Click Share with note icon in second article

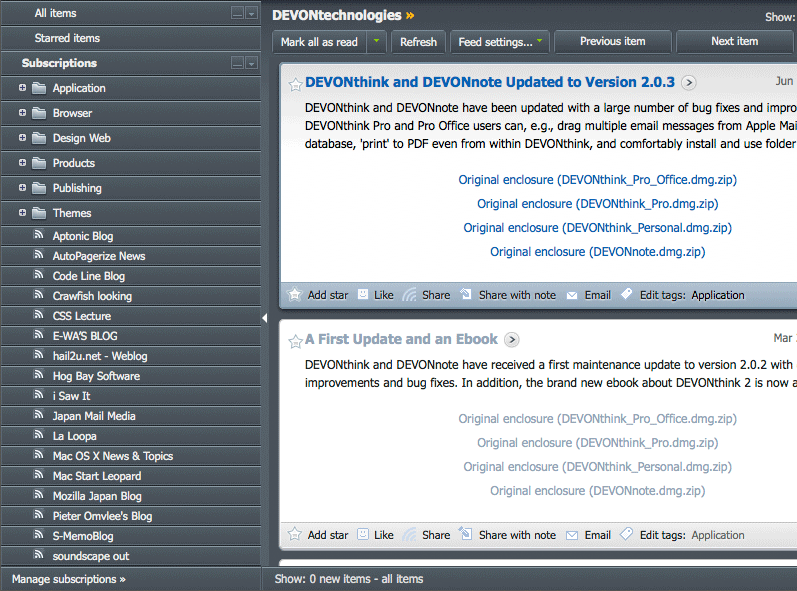(x=466, y=533)
